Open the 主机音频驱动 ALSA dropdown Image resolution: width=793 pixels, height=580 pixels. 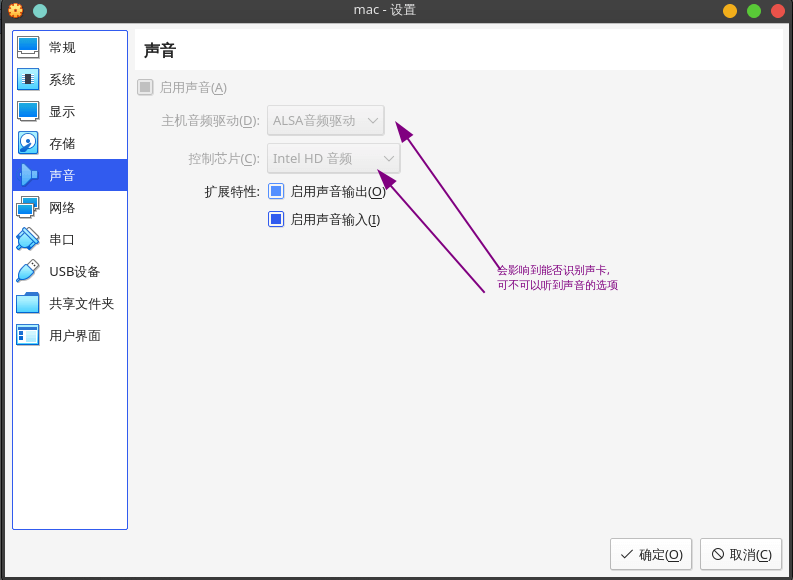coord(326,120)
